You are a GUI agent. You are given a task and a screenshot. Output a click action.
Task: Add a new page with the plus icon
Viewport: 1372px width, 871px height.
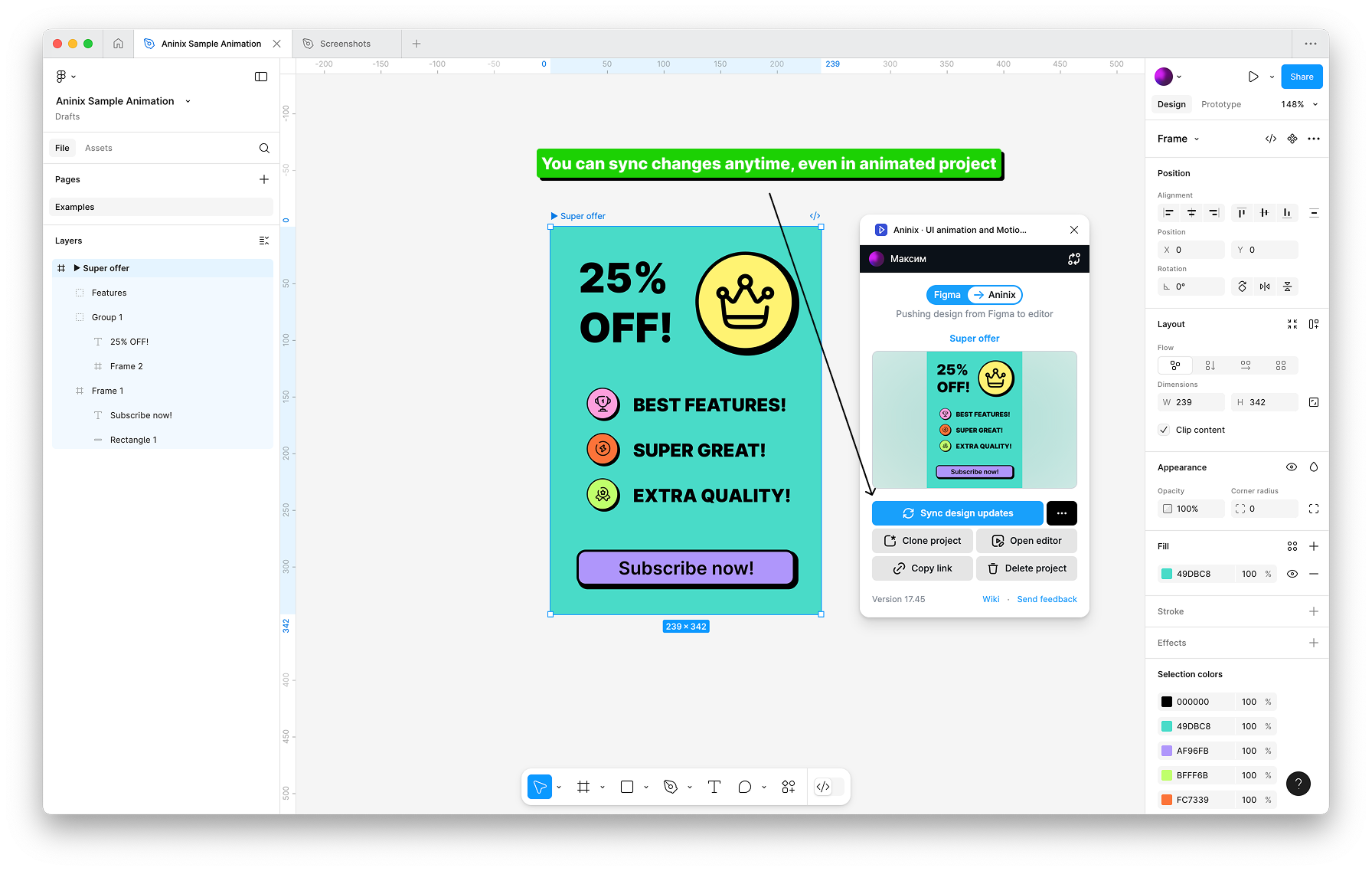[x=264, y=179]
